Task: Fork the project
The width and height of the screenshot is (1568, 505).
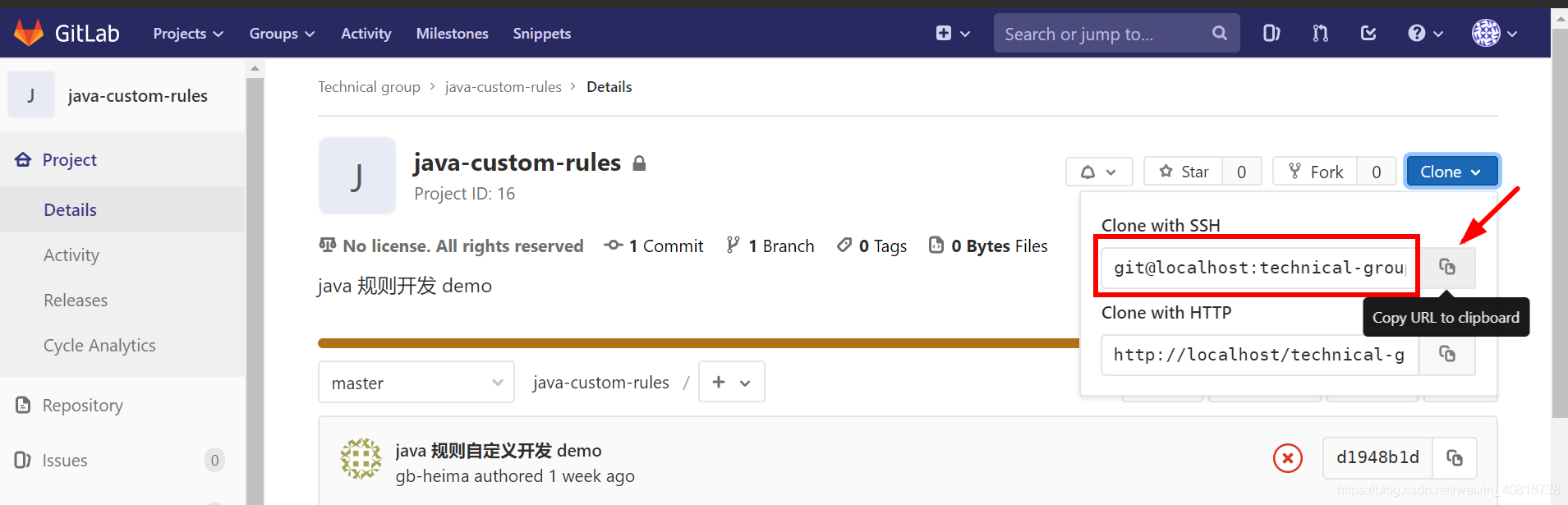Action: (1315, 172)
